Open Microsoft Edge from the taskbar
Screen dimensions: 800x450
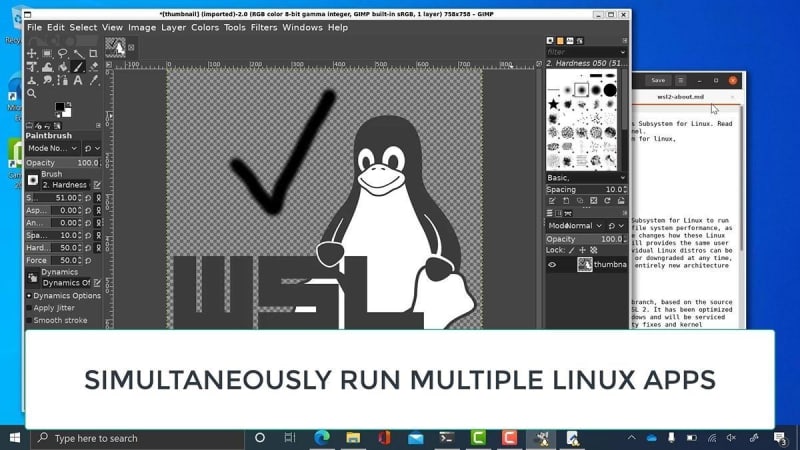pyautogui.click(x=322, y=438)
